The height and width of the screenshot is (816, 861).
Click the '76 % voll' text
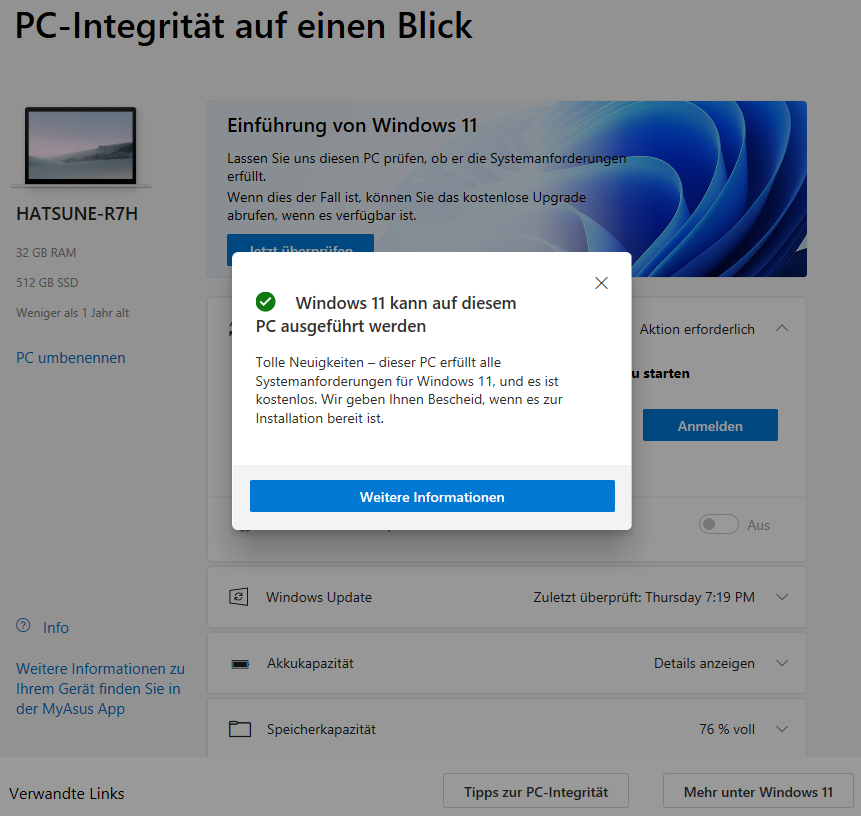pos(727,729)
